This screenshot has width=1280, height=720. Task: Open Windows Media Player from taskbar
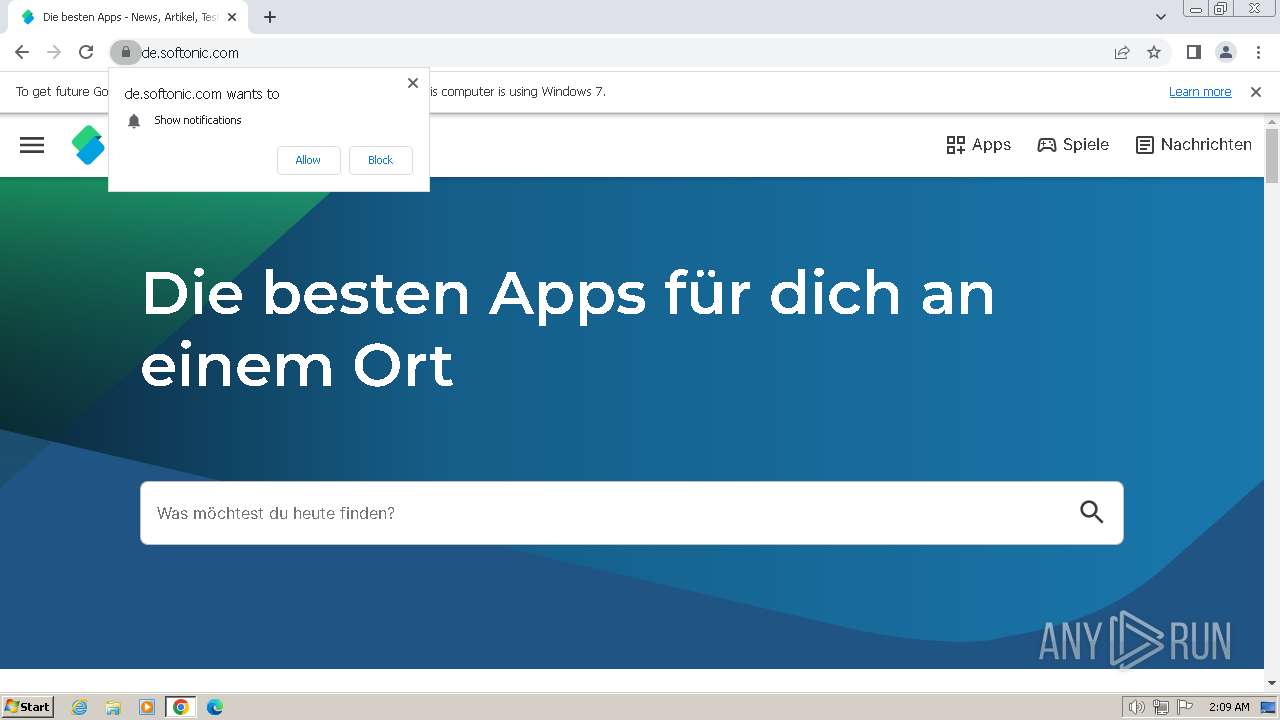pos(147,707)
